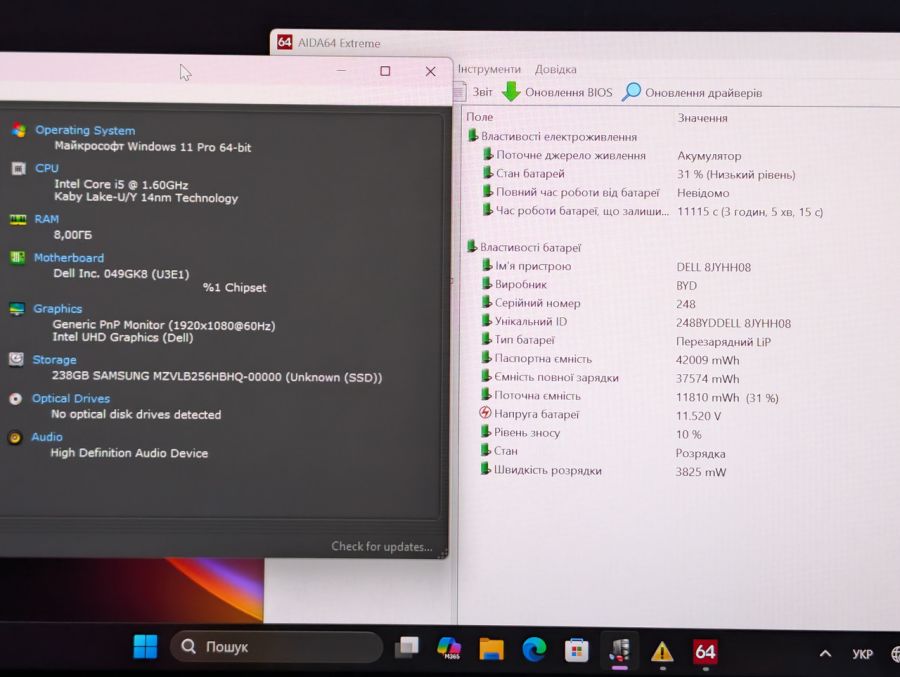900x677 pixels.
Task: Open Task View from the taskbar
Action: 407,648
